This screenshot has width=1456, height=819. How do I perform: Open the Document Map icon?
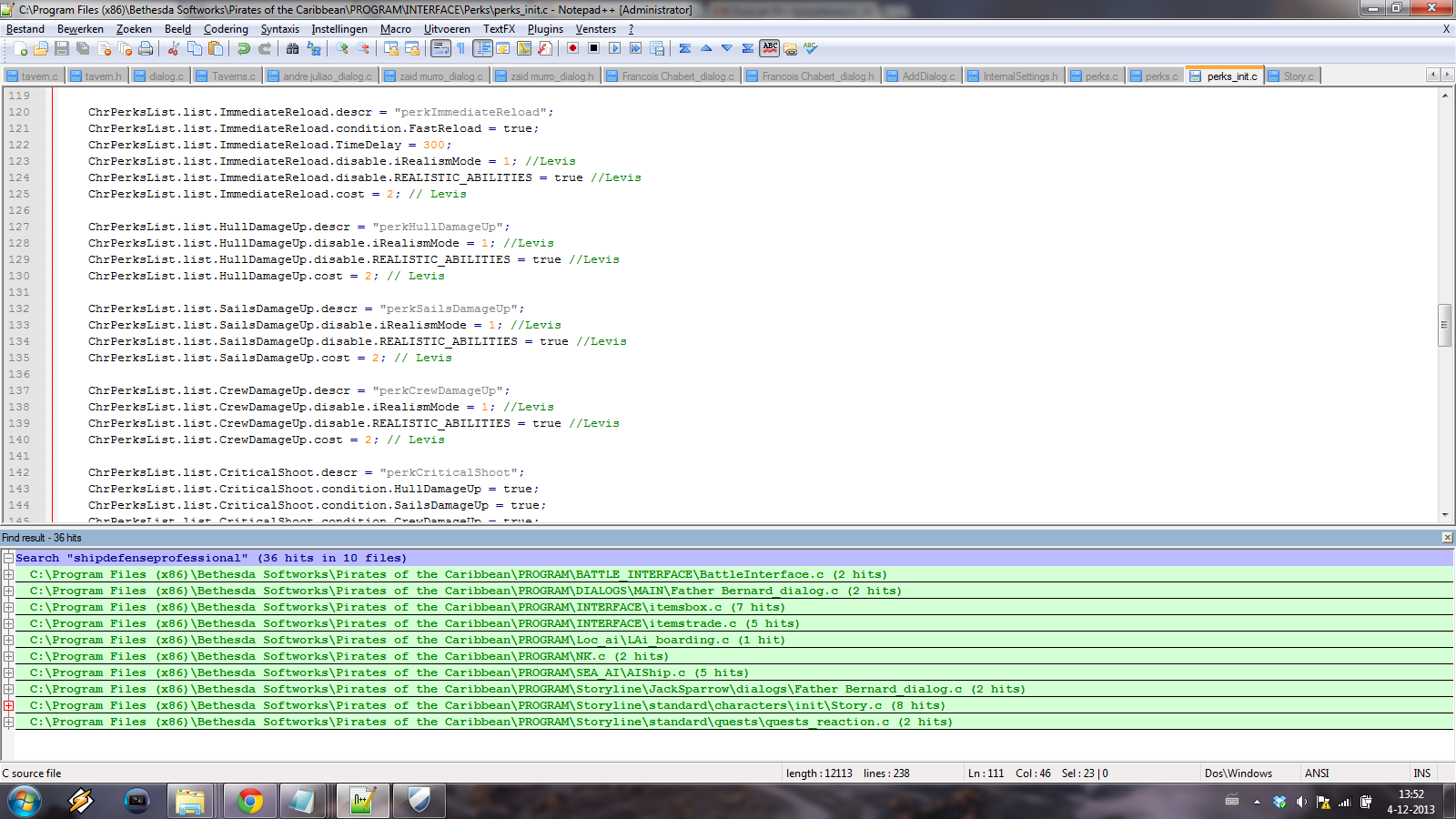click(523, 48)
